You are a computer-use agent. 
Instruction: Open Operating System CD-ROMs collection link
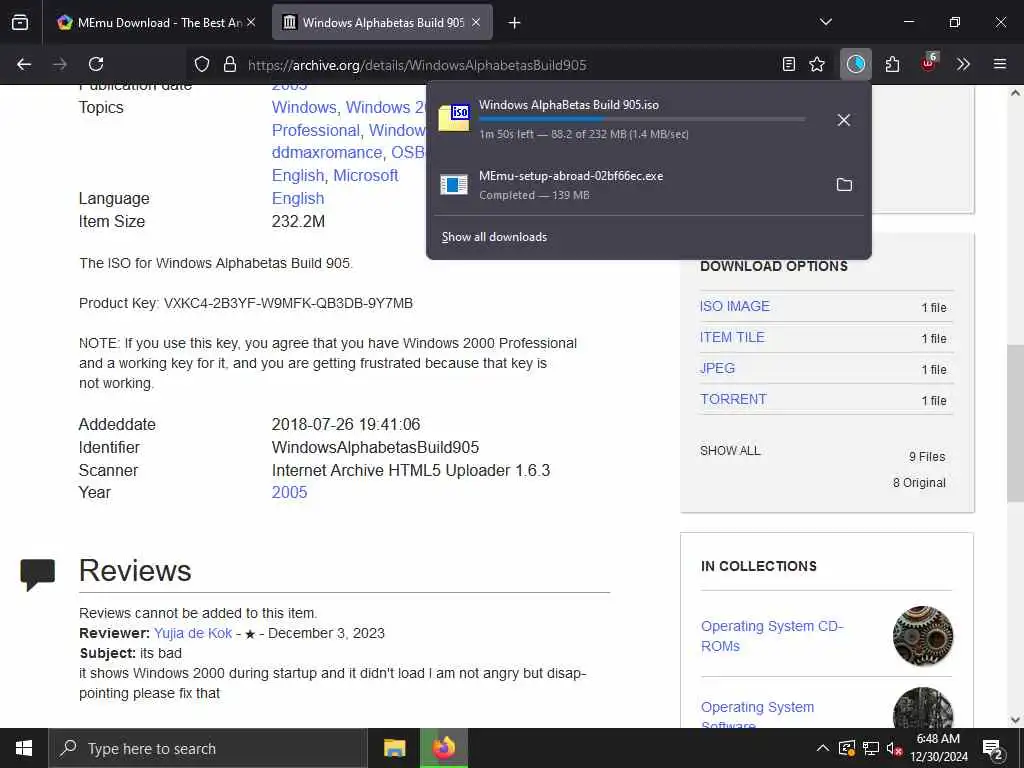[772, 635]
